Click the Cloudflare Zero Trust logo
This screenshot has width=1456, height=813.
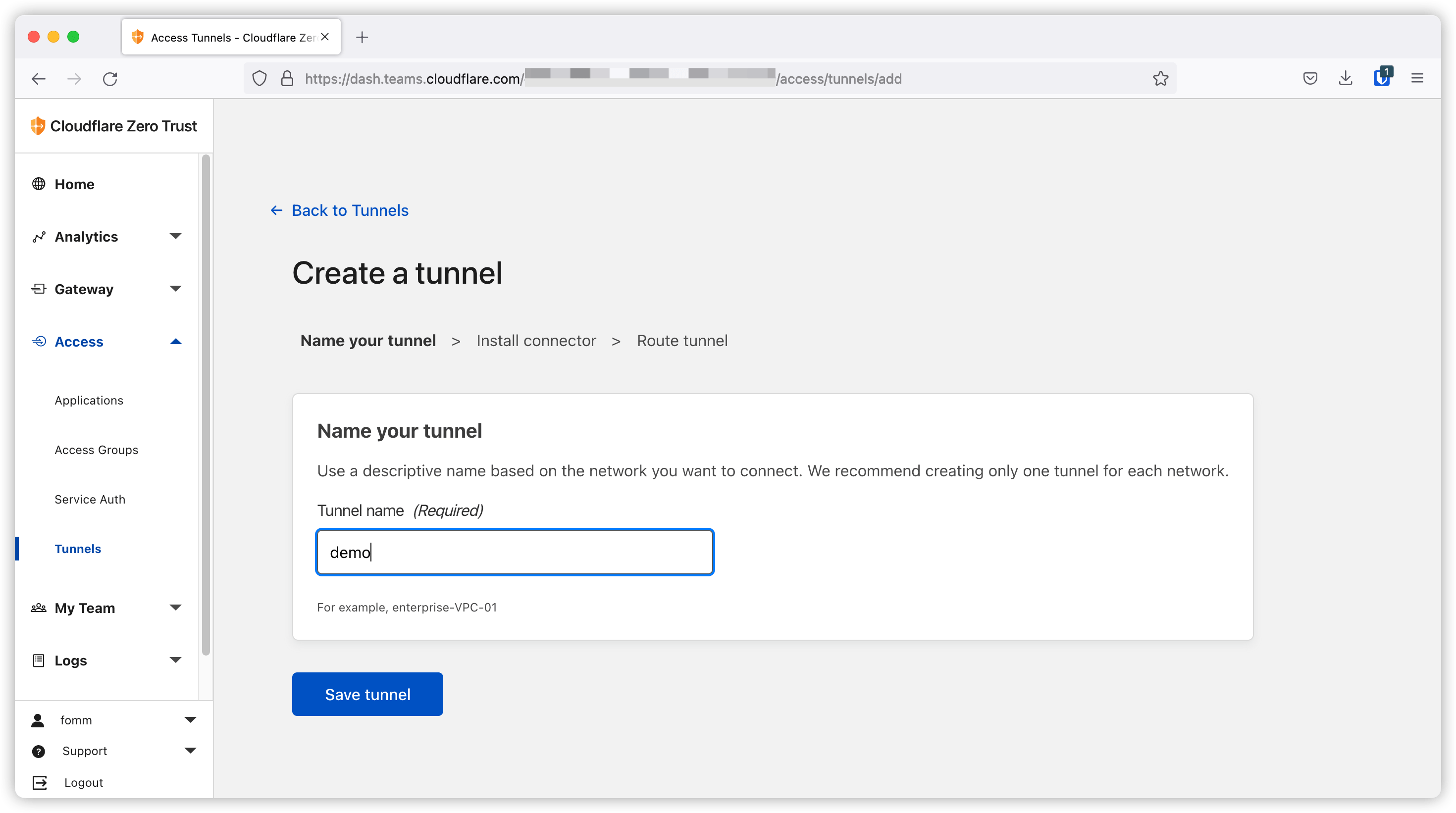pos(38,125)
